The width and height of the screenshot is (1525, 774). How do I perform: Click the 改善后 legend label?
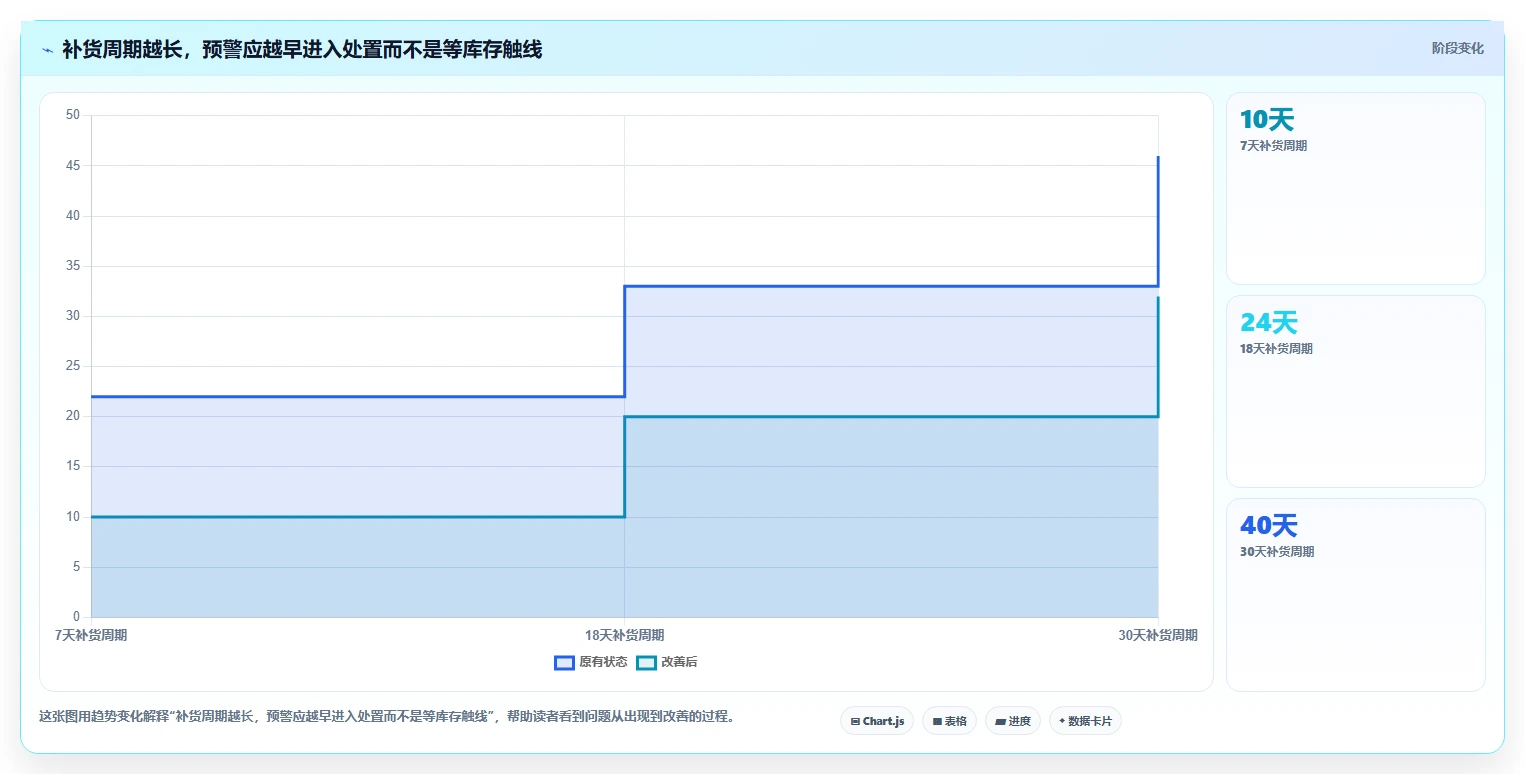(679, 662)
